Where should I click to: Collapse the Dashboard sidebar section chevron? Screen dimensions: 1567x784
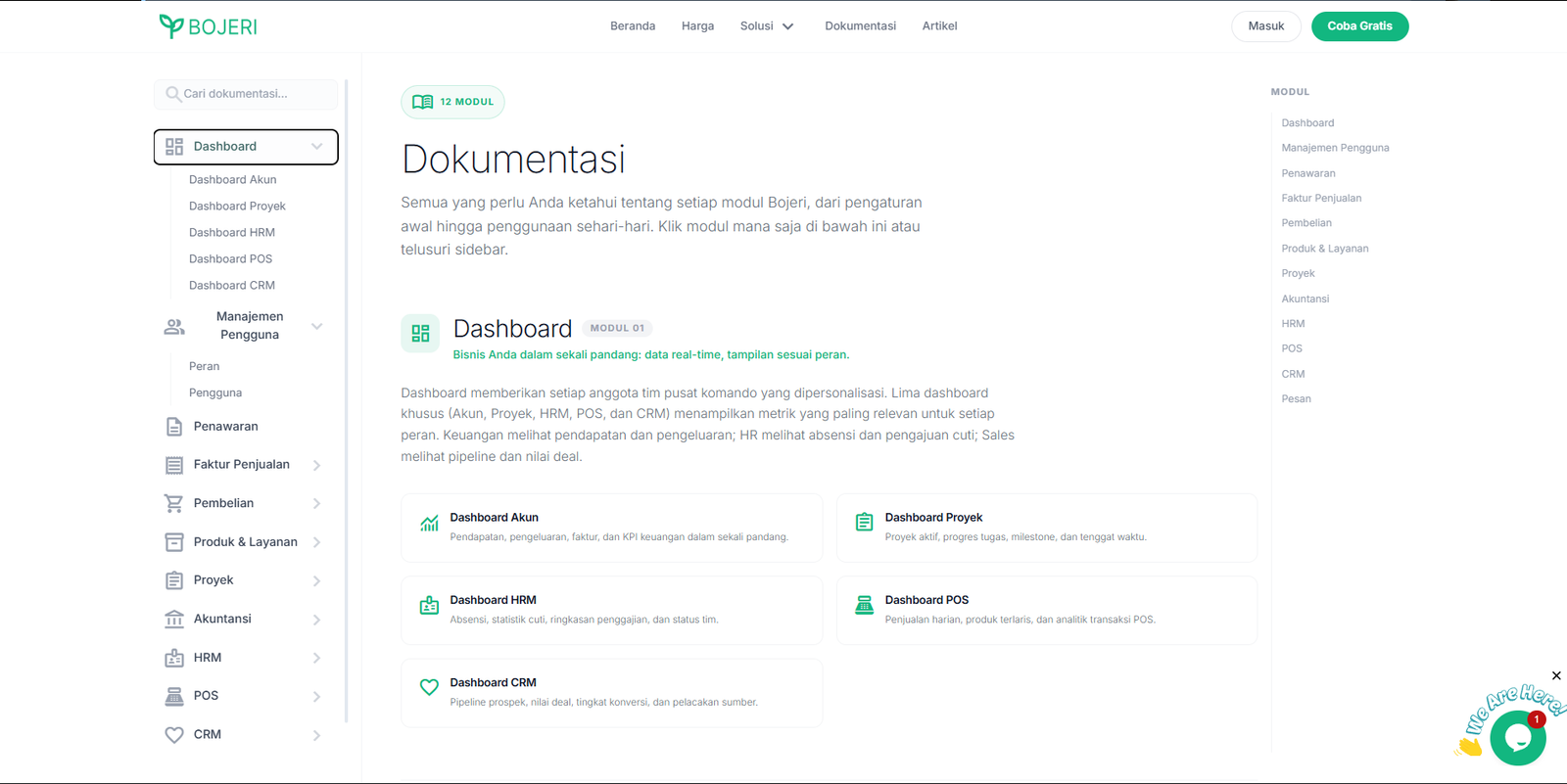317,147
